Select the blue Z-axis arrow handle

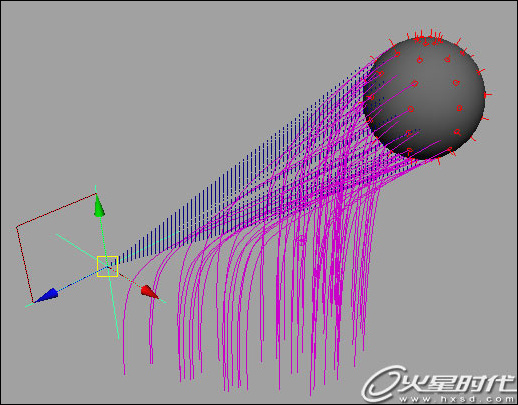click(x=46, y=295)
